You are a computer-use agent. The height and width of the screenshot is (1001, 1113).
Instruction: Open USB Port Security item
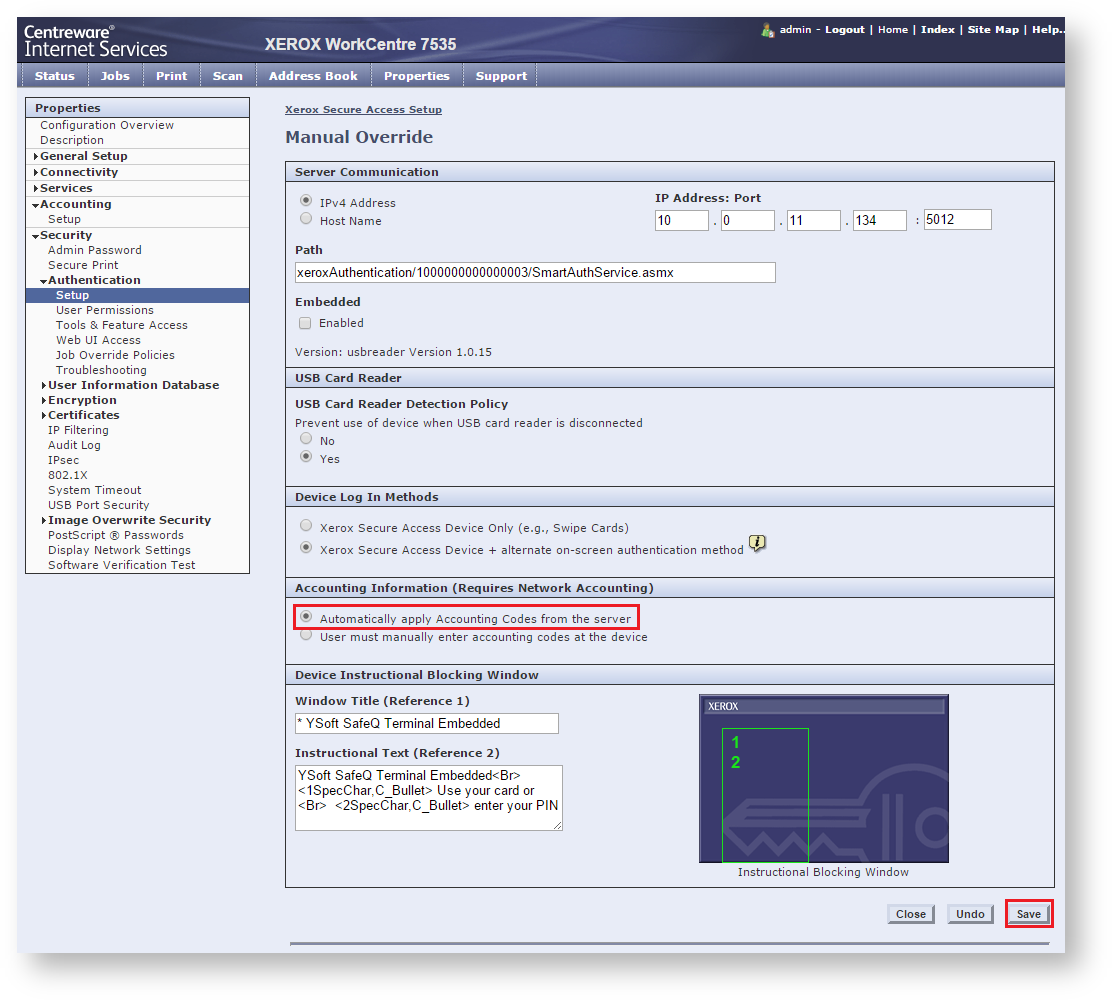99,505
